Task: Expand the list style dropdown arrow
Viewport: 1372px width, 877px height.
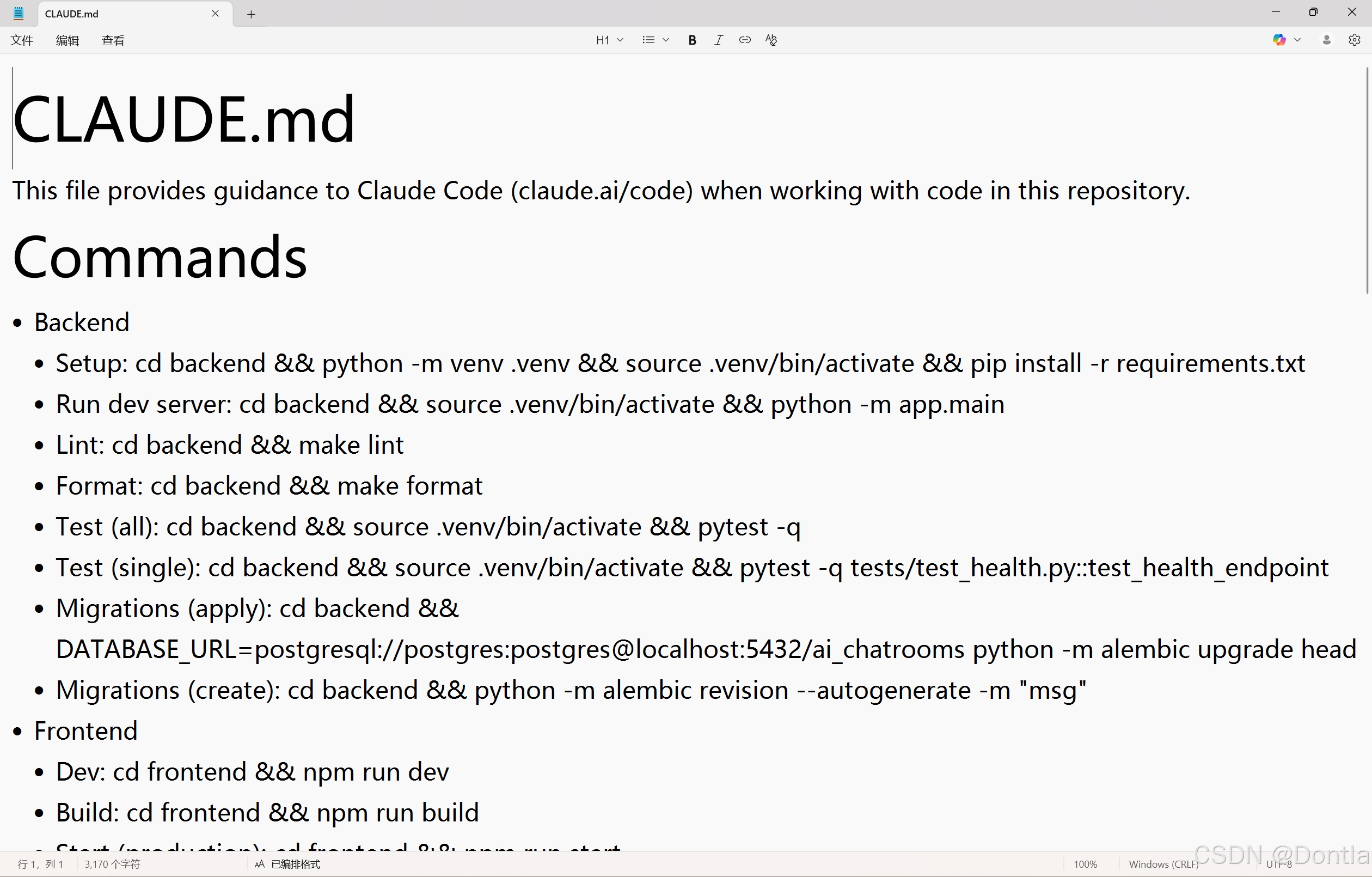Action: click(x=665, y=40)
